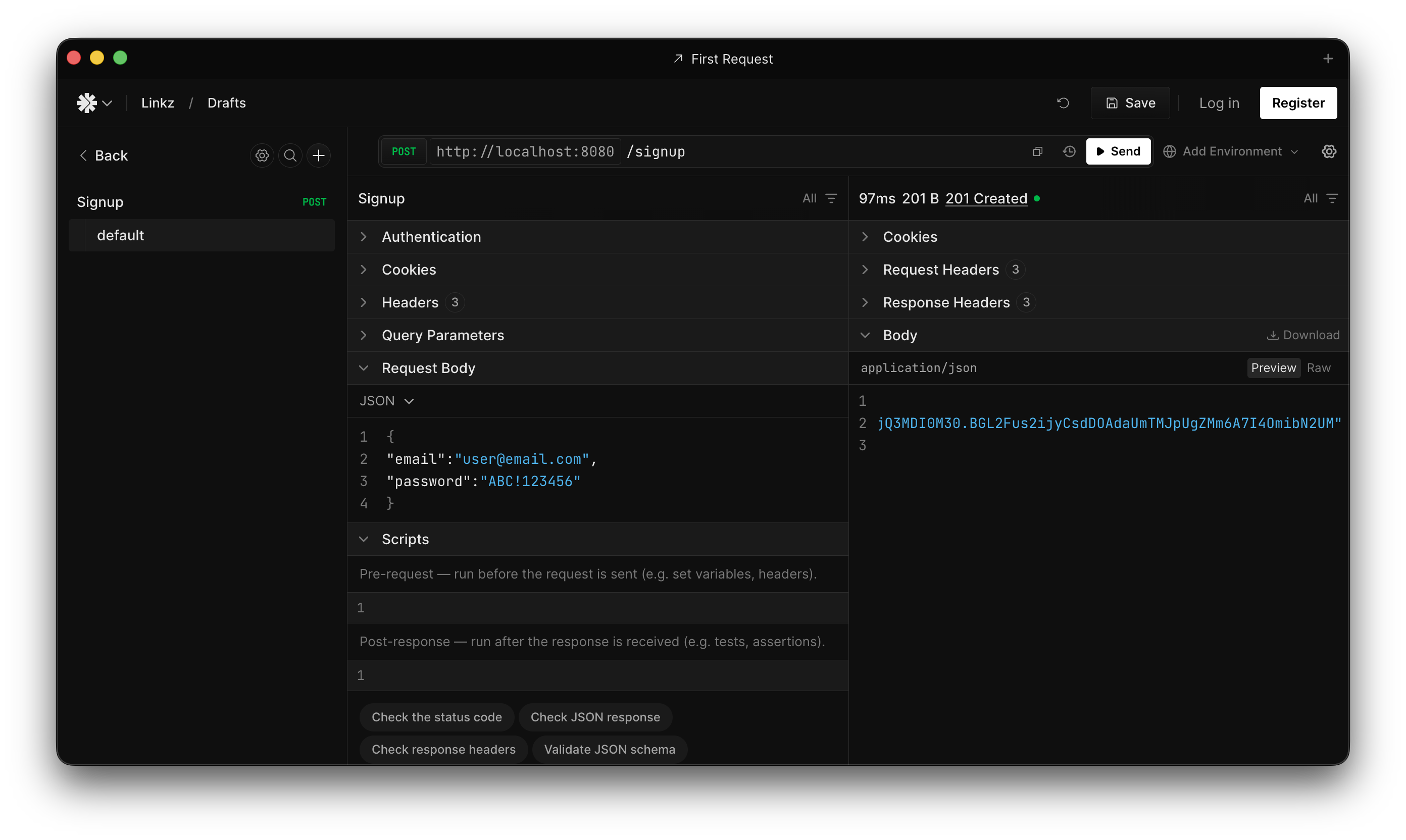Image resolution: width=1406 pixels, height=840 pixels.
Task: Click the localhost:8080 server URL
Action: point(525,152)
